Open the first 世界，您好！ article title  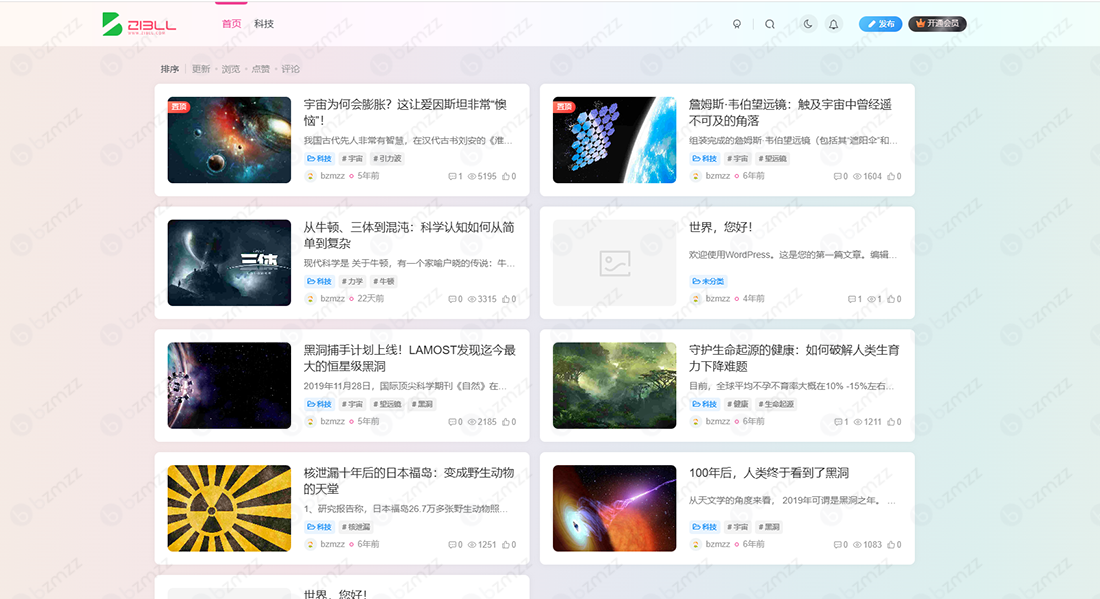pos(720,227)
